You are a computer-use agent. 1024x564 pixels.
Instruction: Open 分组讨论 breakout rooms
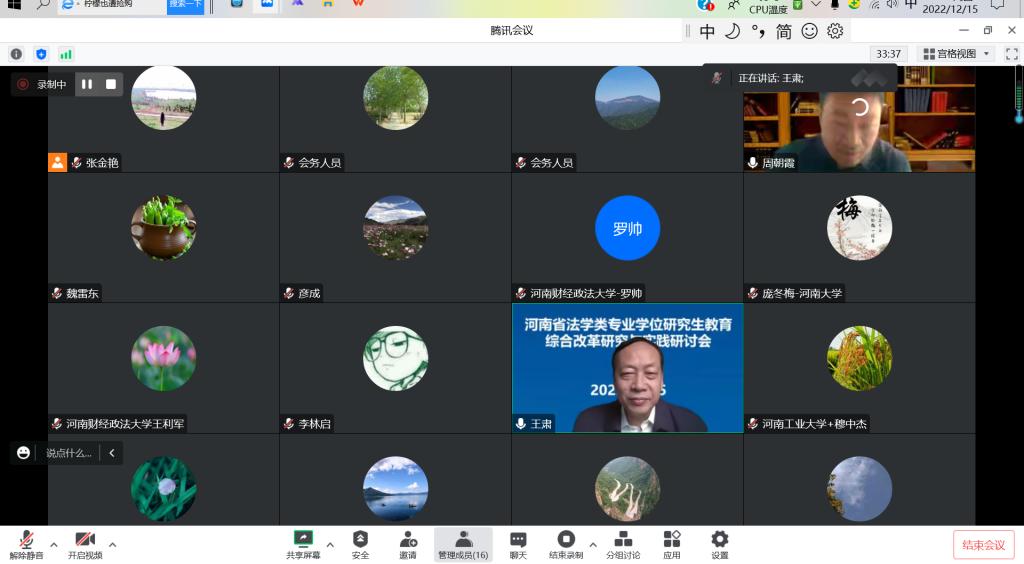[x=622, y=544]
